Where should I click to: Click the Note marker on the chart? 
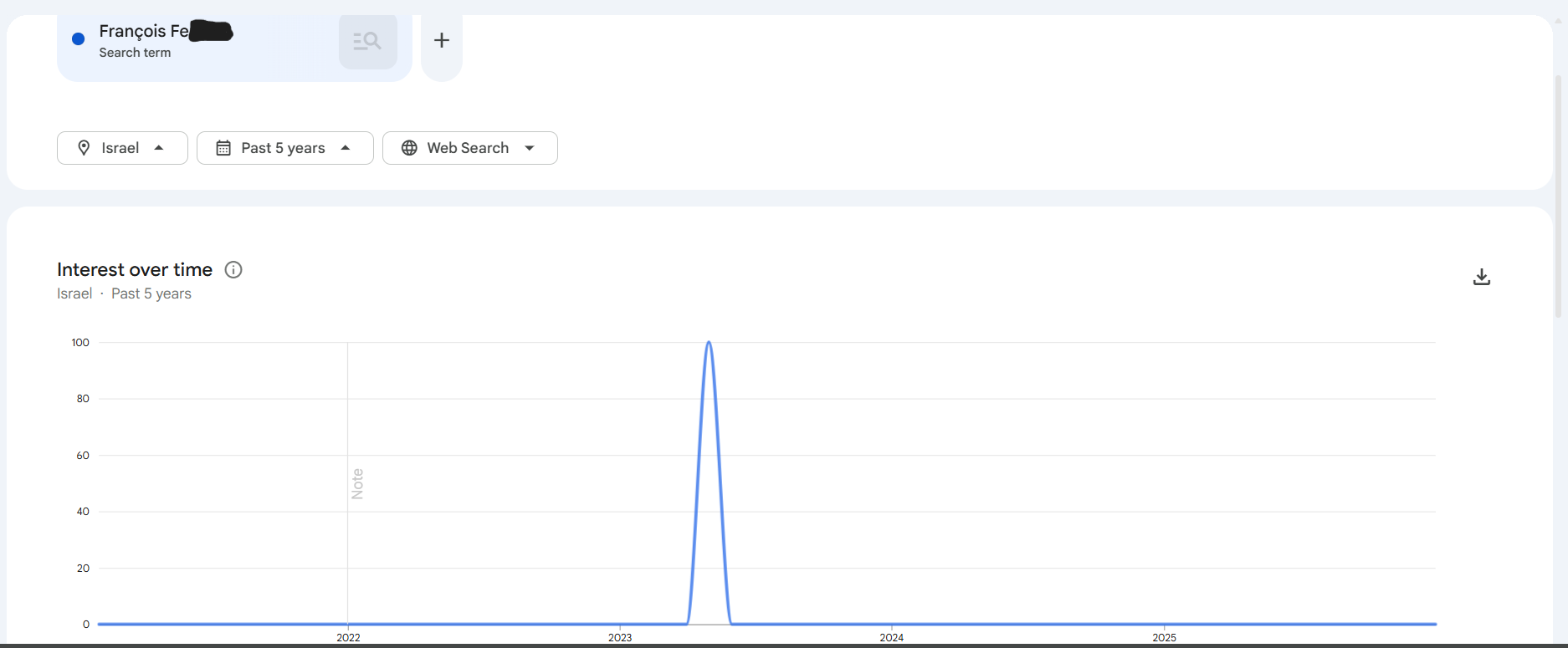point(357,483)
